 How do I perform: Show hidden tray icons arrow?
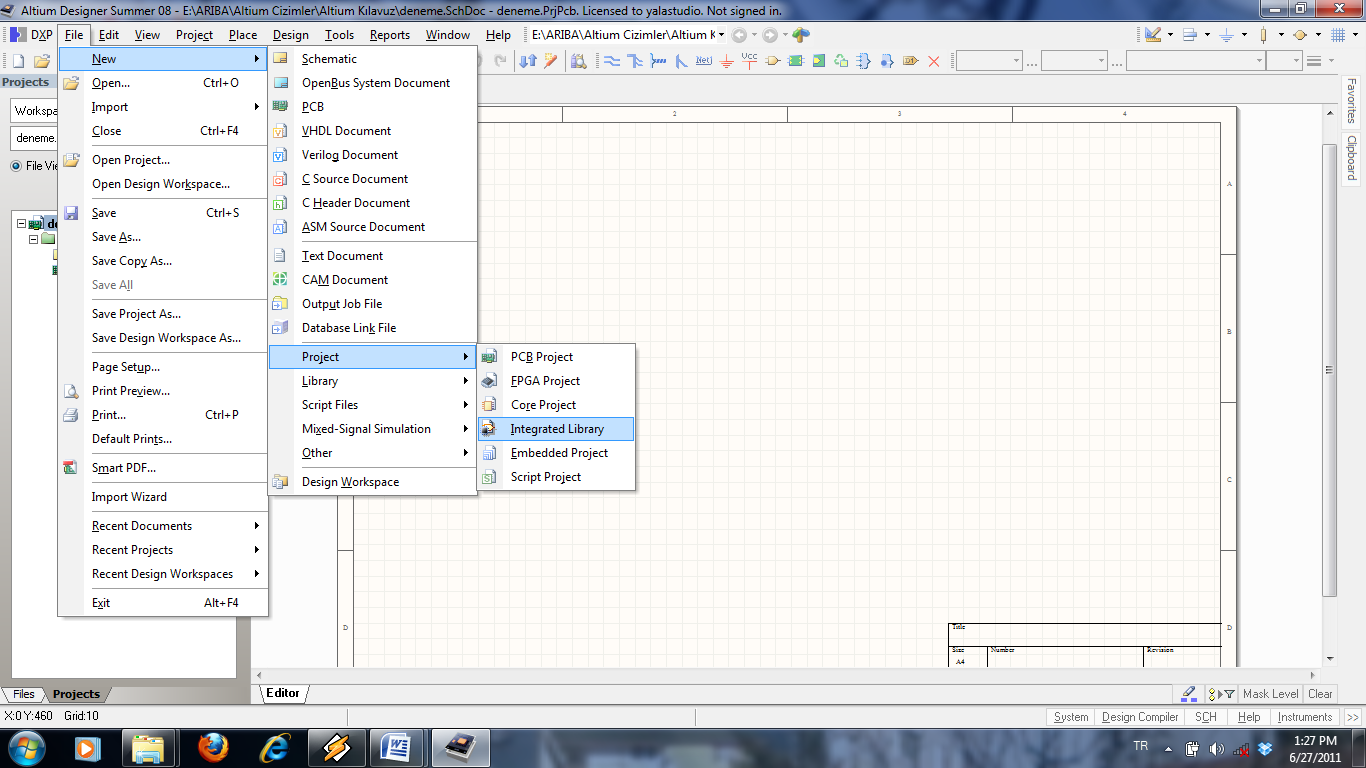tap(1169, 748)
